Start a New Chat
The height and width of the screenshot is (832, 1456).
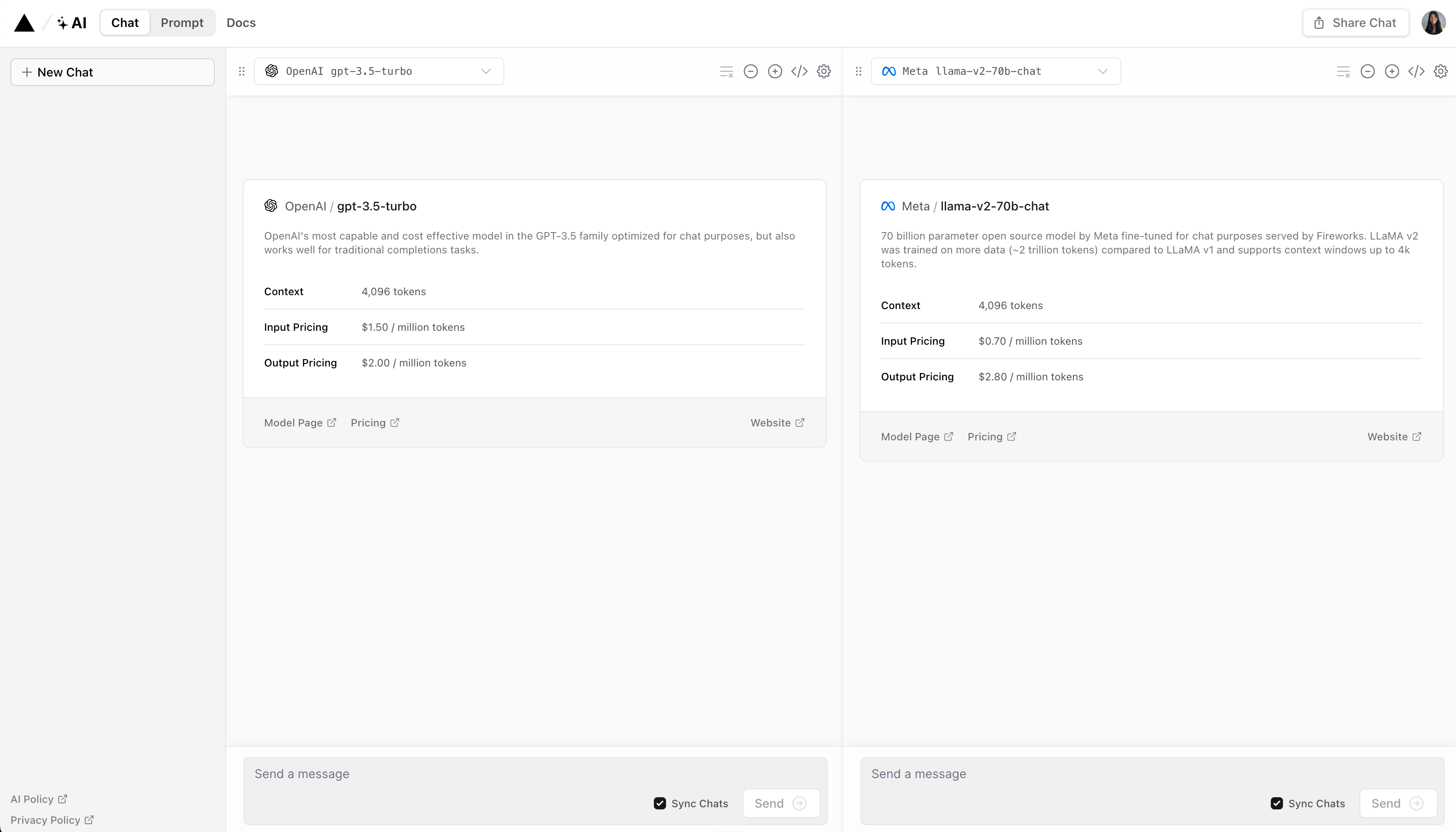pyautogui.click(x=113, y=72)
